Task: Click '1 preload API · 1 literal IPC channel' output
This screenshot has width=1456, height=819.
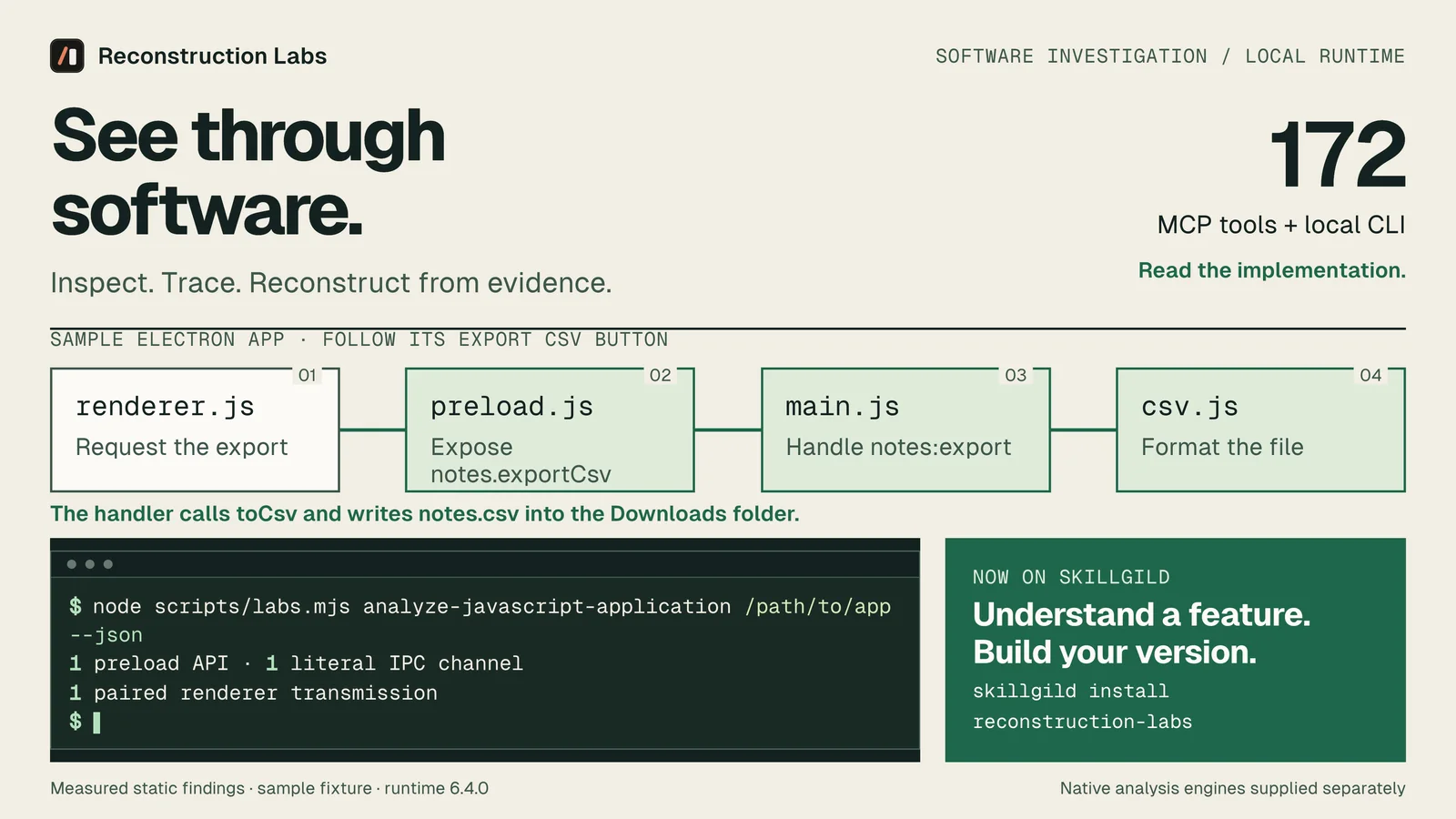Action: [296, 663]
